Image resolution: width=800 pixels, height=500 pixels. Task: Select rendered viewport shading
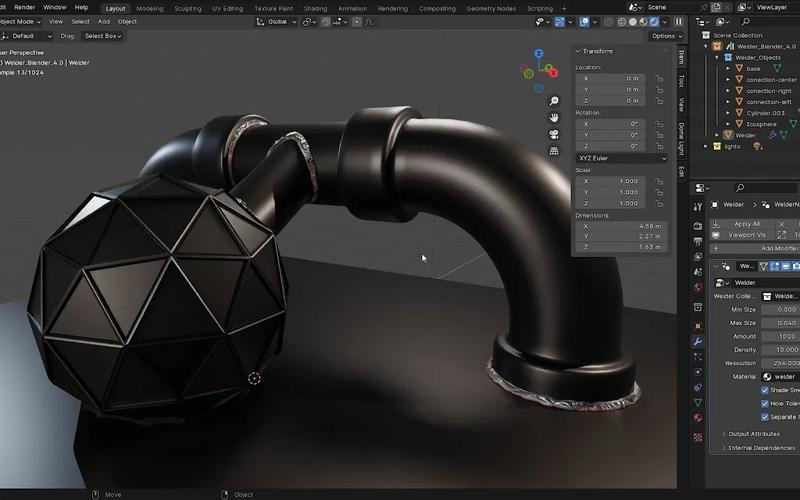point(654,22)
